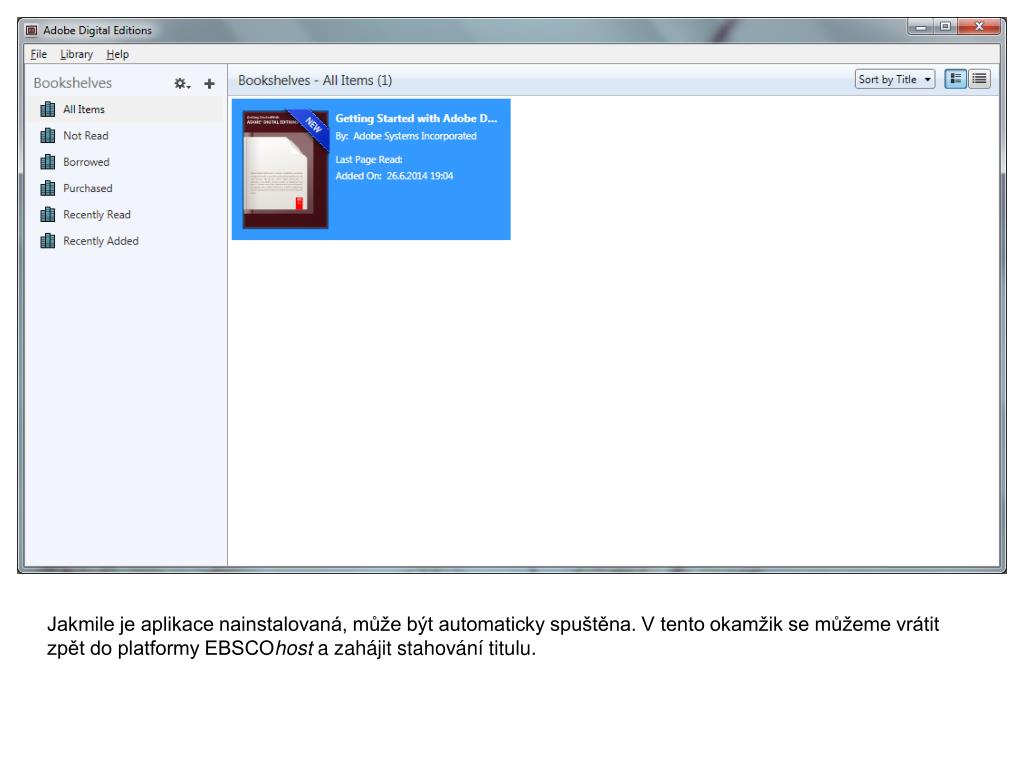The width and height of the screenshot is (1024, 768).
Task: Click the Adobe Systems Incorporated author text
Action: click(x=415, y=136)
